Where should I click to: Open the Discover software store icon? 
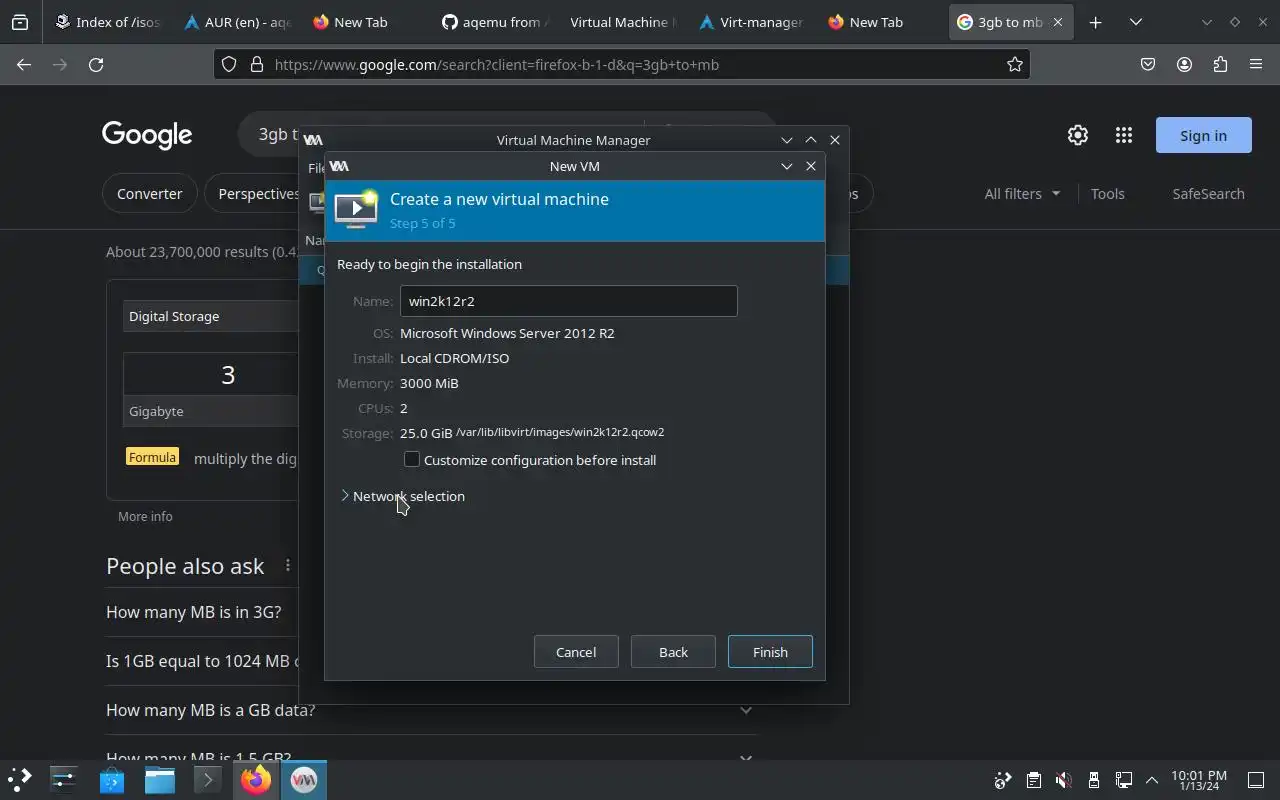coord(112,779)
